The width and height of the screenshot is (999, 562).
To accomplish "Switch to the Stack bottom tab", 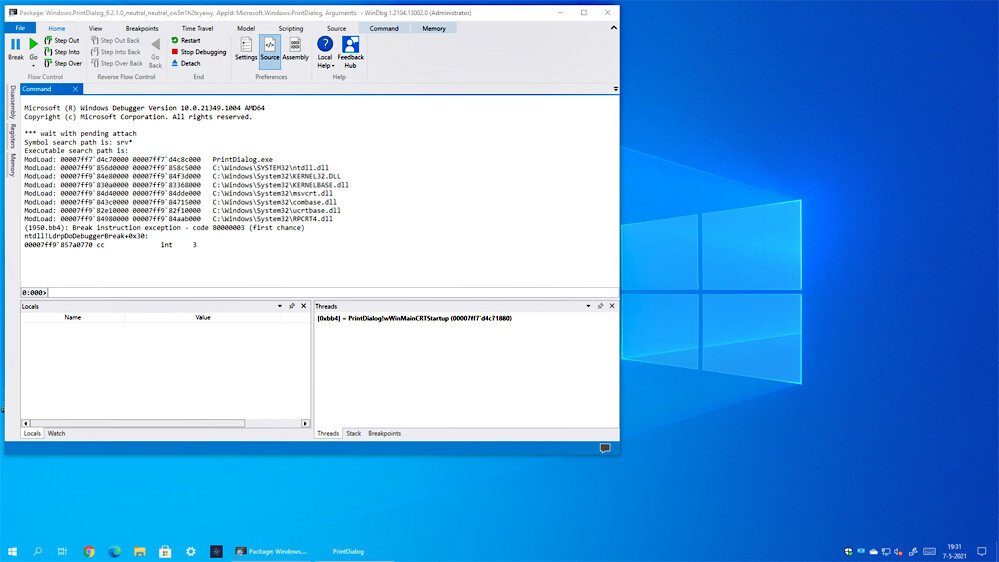I will [x=354, y=433].
